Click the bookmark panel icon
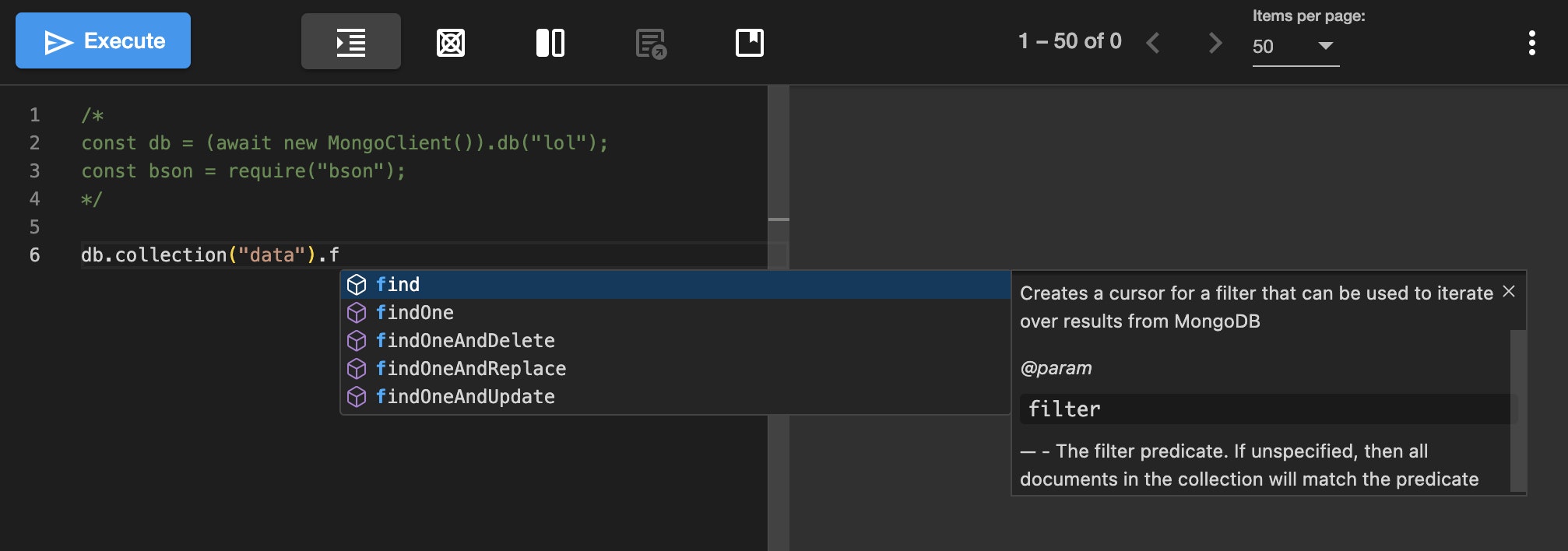 coord(750,43)
